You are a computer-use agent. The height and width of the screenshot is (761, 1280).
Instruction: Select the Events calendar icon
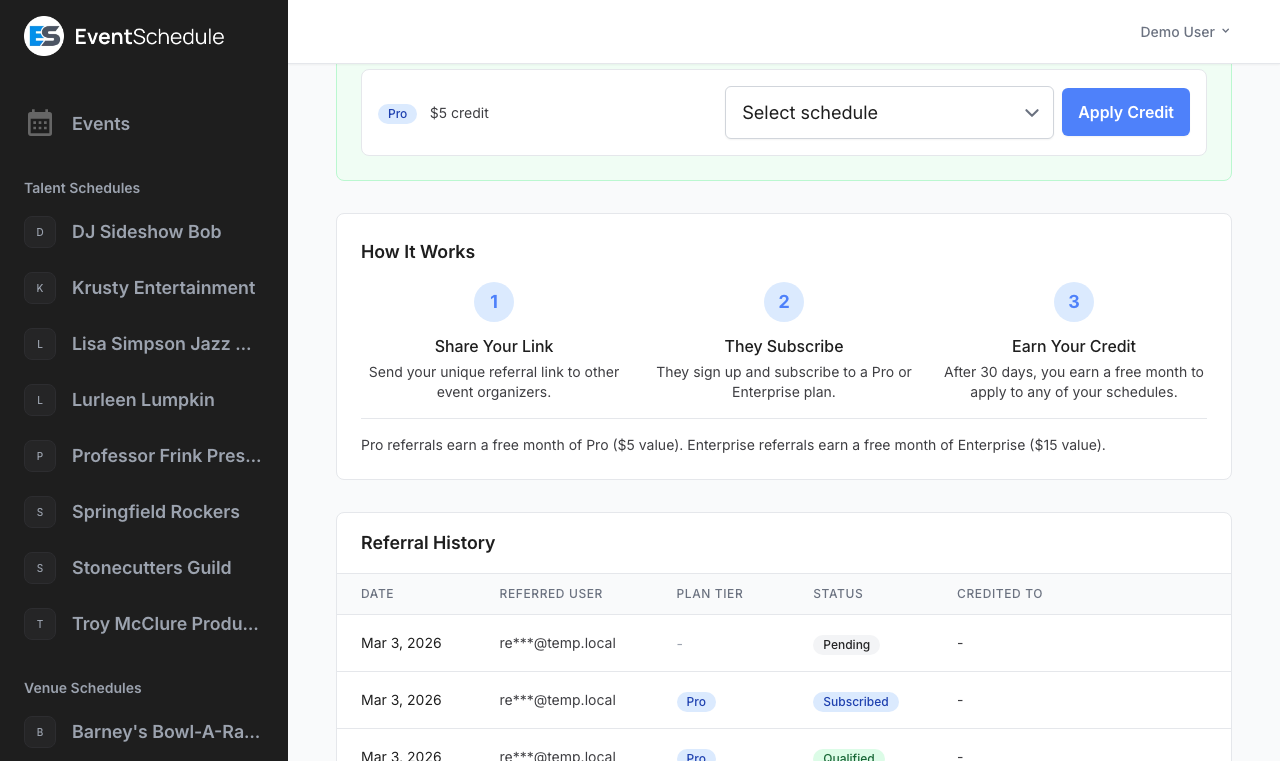pyautogui.click(x=40, y=123)
